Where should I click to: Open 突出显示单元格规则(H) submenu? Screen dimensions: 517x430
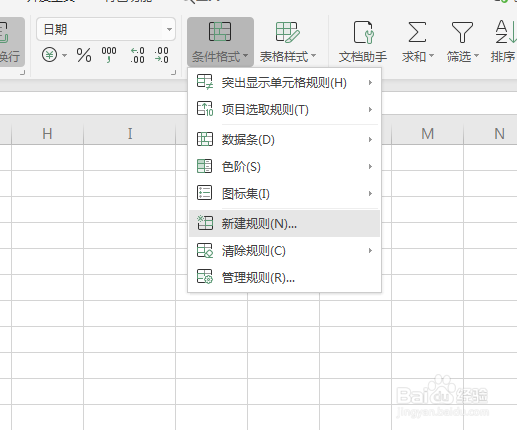pos(285,82)
